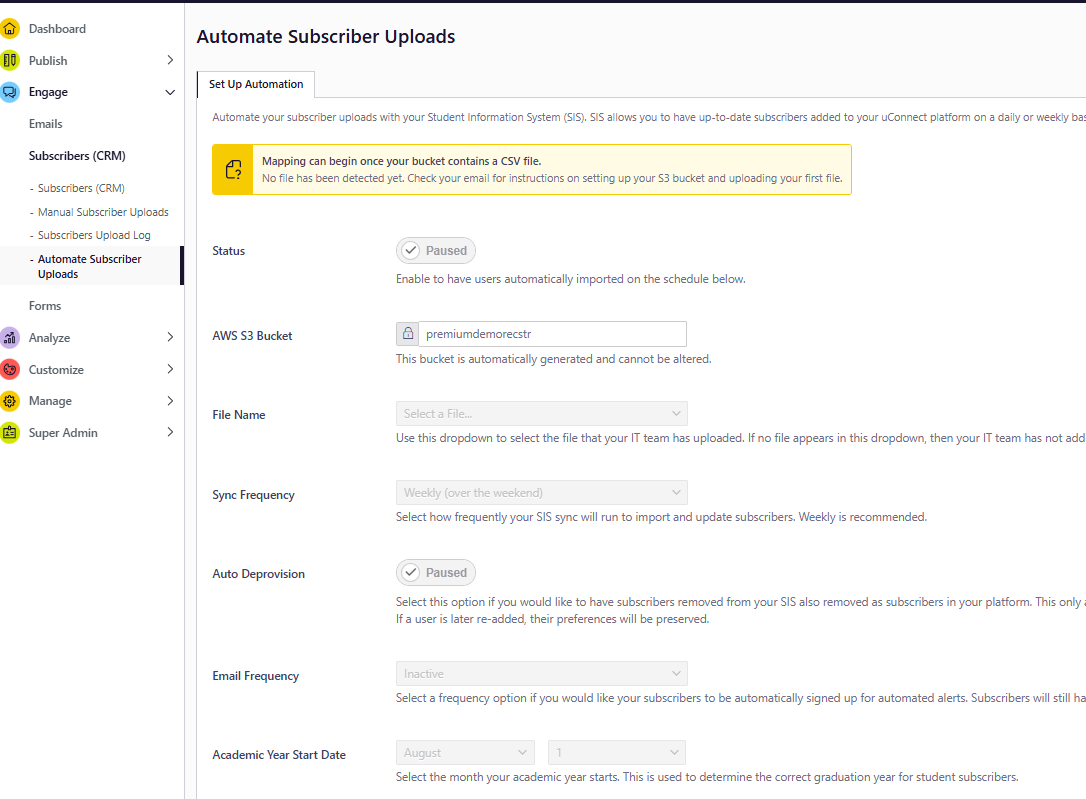The image size is (1086, 799).
Task: Open the Academic Year start month dropdown
Action: [464, 751]
